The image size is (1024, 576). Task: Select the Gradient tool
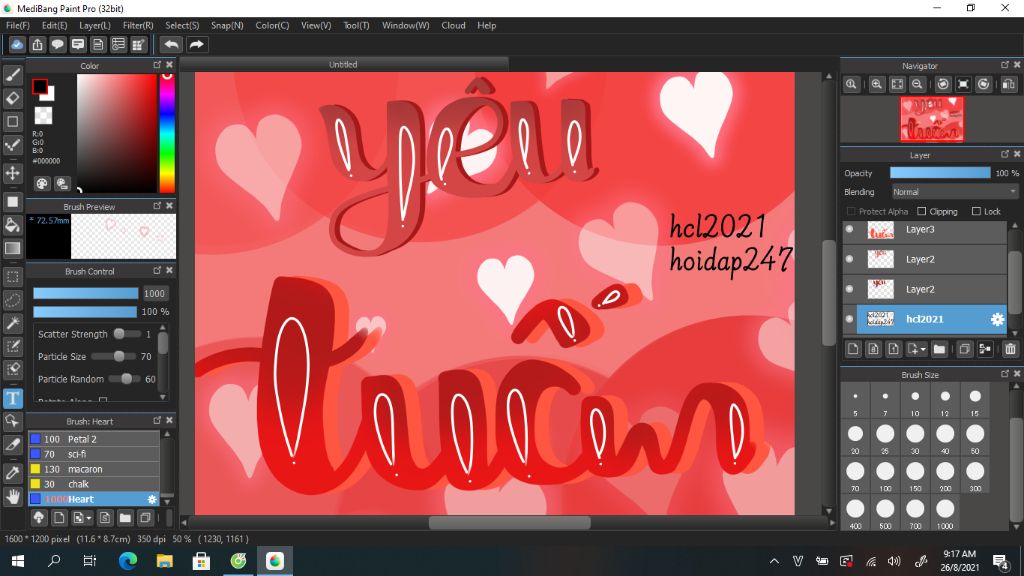12,248
